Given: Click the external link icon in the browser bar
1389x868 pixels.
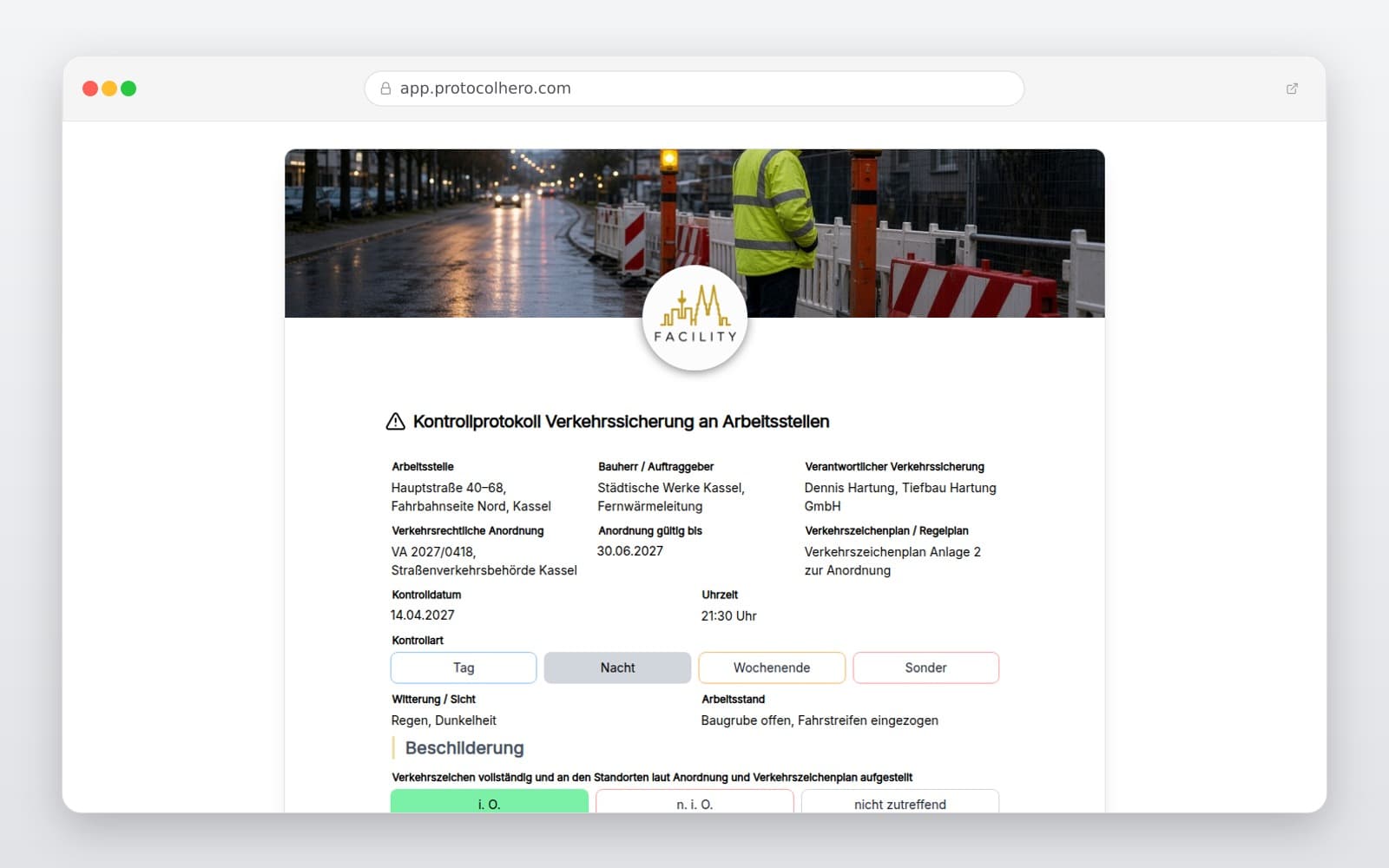Looking at the screenshot, I should click(1292, 89).
